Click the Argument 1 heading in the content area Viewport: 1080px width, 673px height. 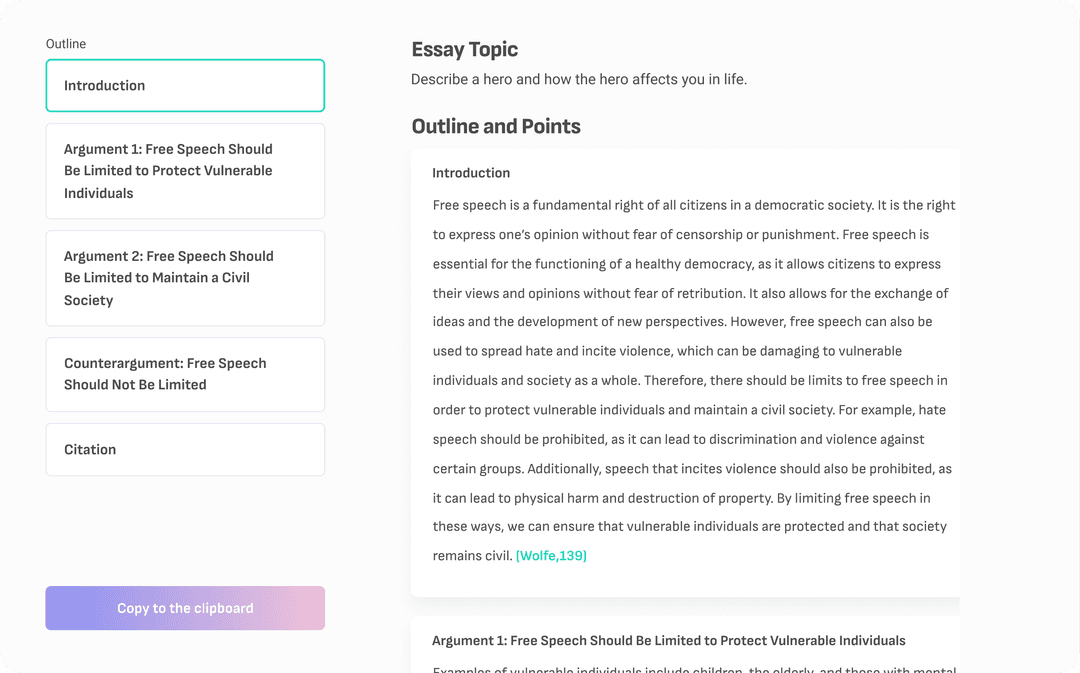(x=668, y=641)
